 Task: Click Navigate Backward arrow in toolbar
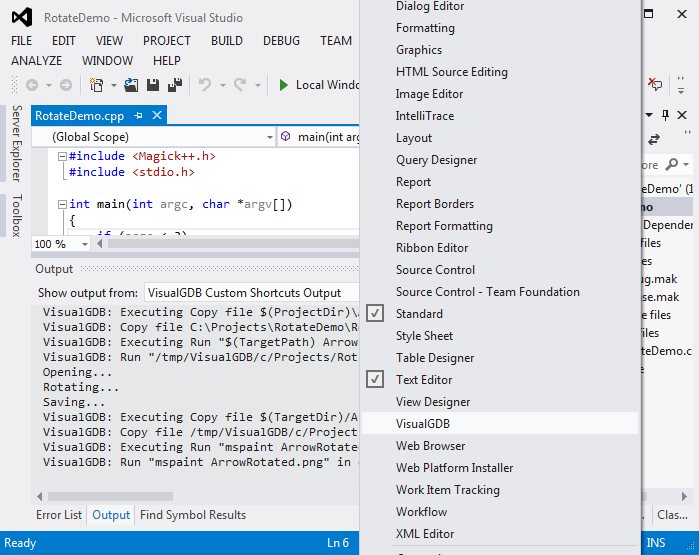[32, 85]
